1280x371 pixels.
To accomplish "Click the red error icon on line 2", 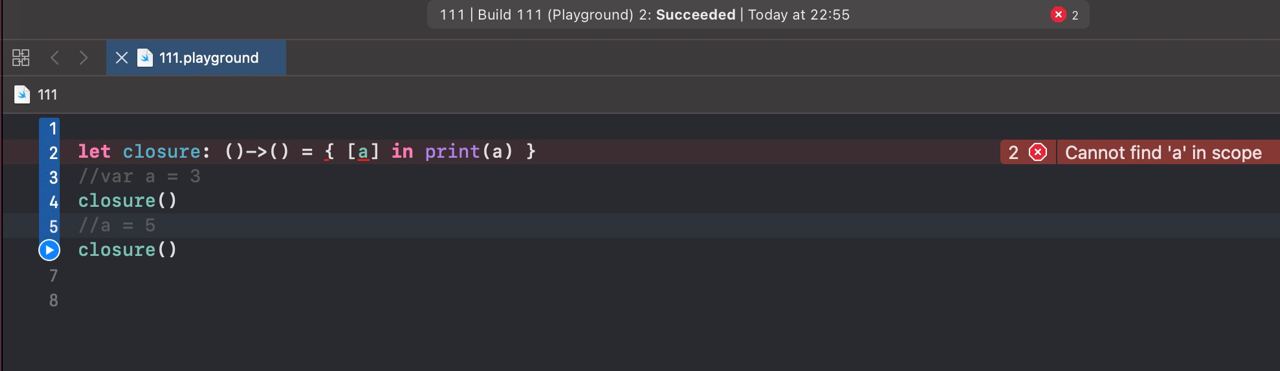I will tap(1038, 152).
